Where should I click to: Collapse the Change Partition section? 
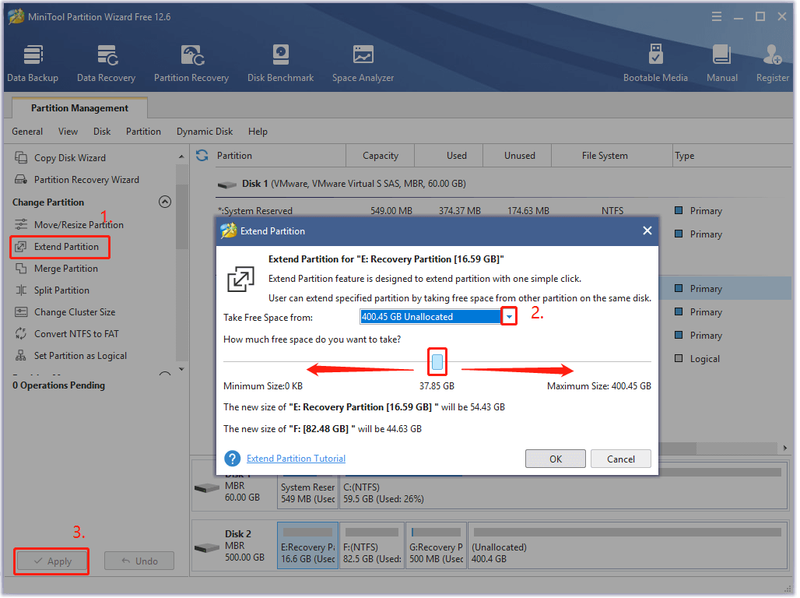coord(165,202)
